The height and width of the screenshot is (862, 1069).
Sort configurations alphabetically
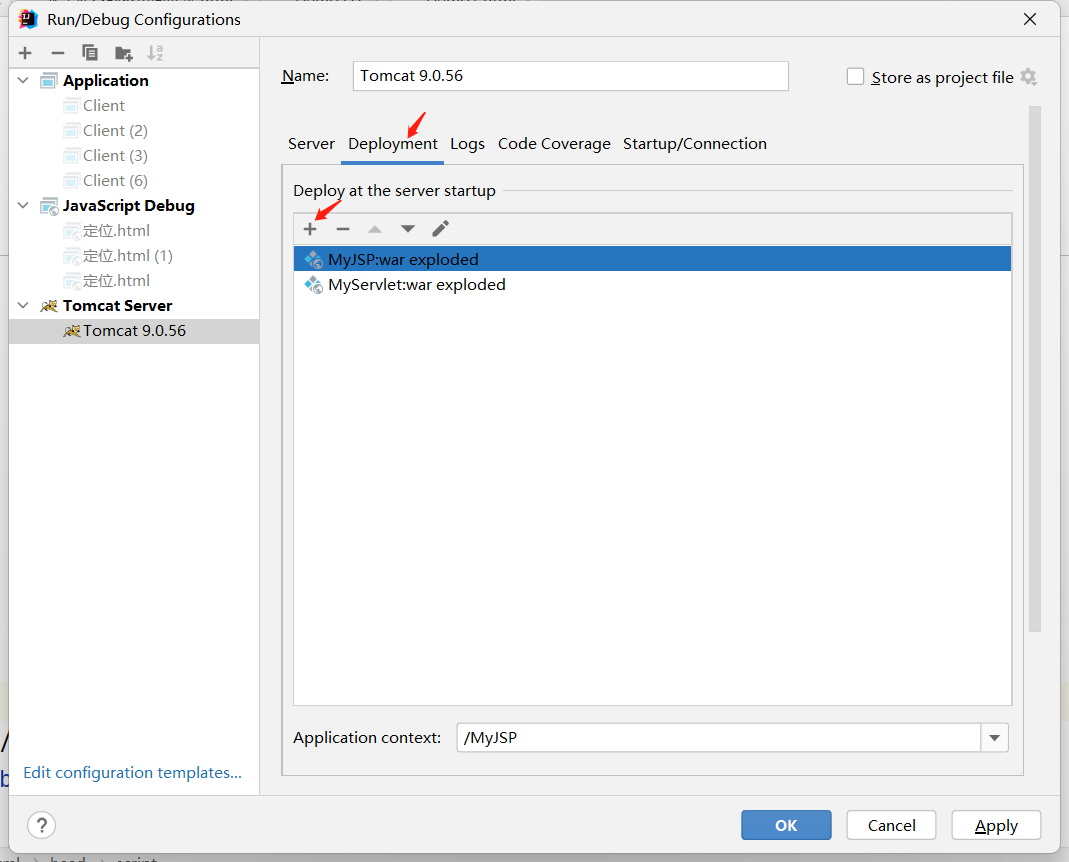tap(155, 53)
